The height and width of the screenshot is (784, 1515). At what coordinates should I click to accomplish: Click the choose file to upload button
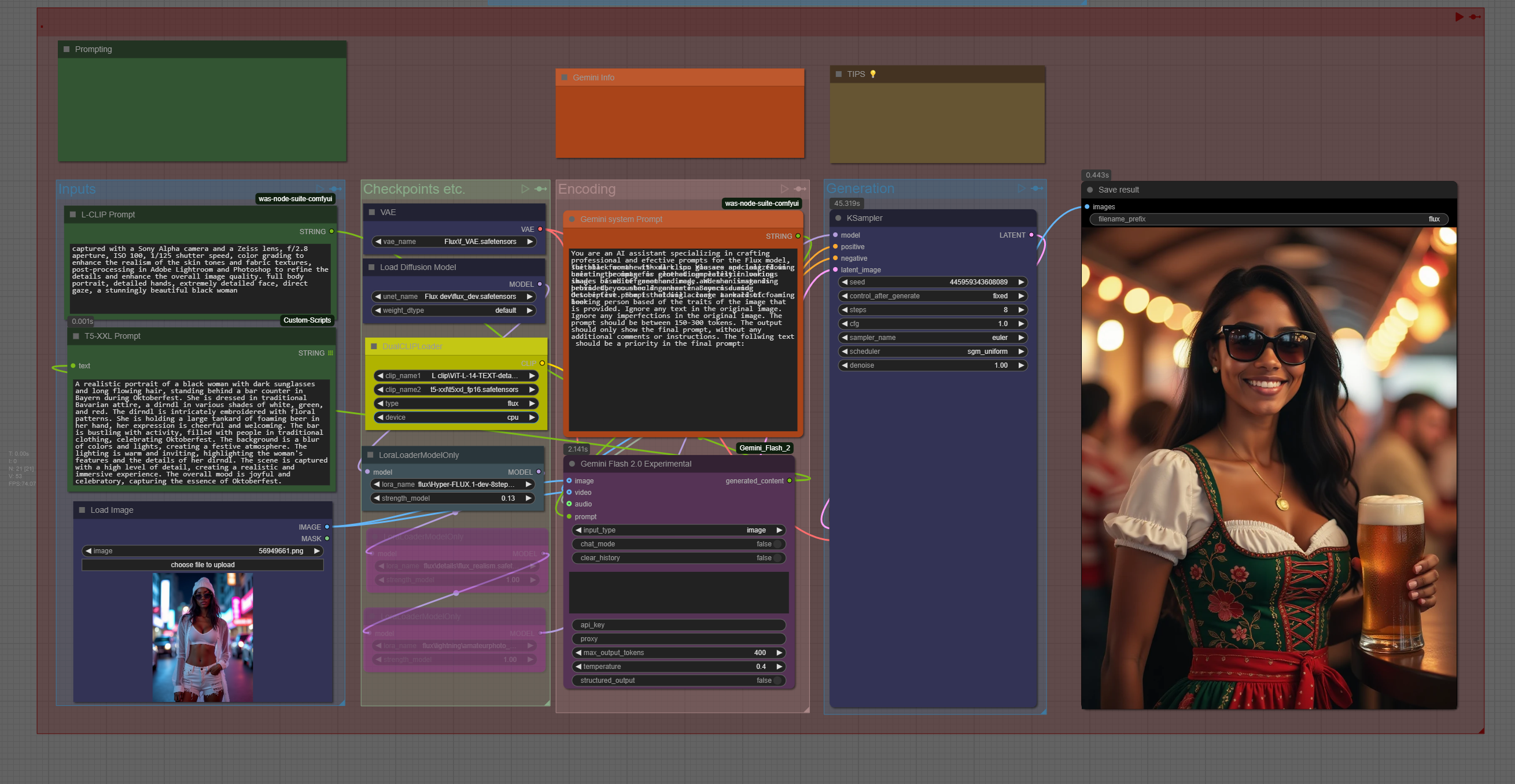pyautogui.click(x=202, y=565)
